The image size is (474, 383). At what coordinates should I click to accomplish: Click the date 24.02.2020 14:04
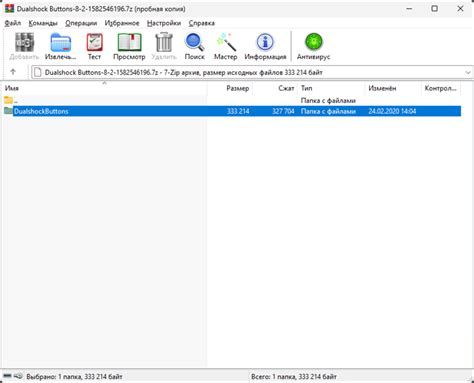[x=392, y=111]
